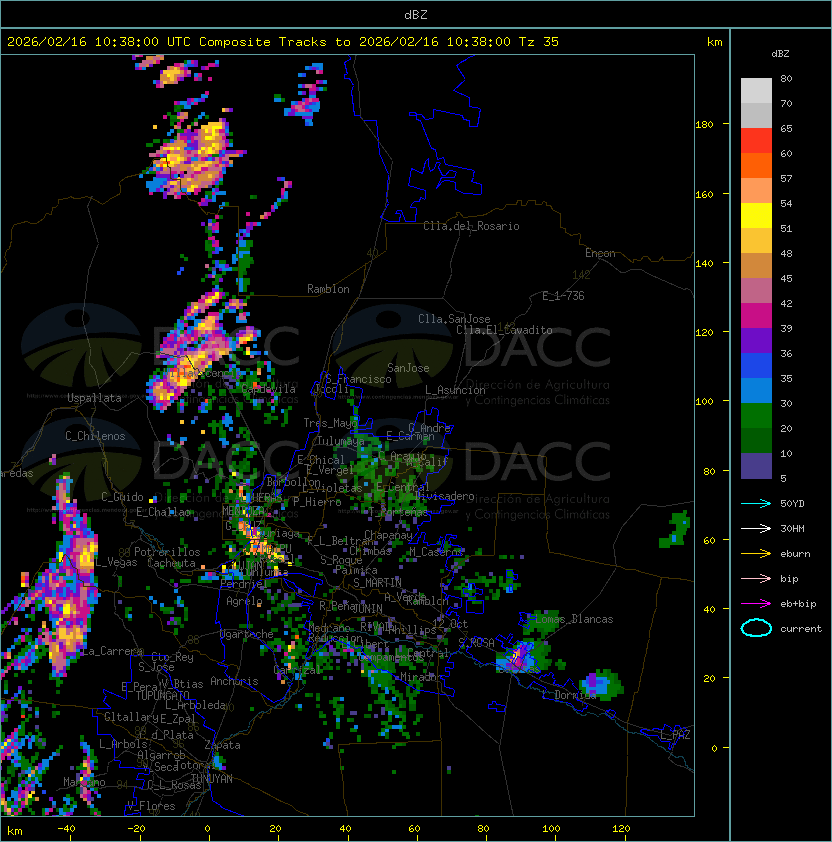Pick the bright yellow 51–54 dBZ swatch
The height and width of the screenshot is (842, 832).
point(756,216)
